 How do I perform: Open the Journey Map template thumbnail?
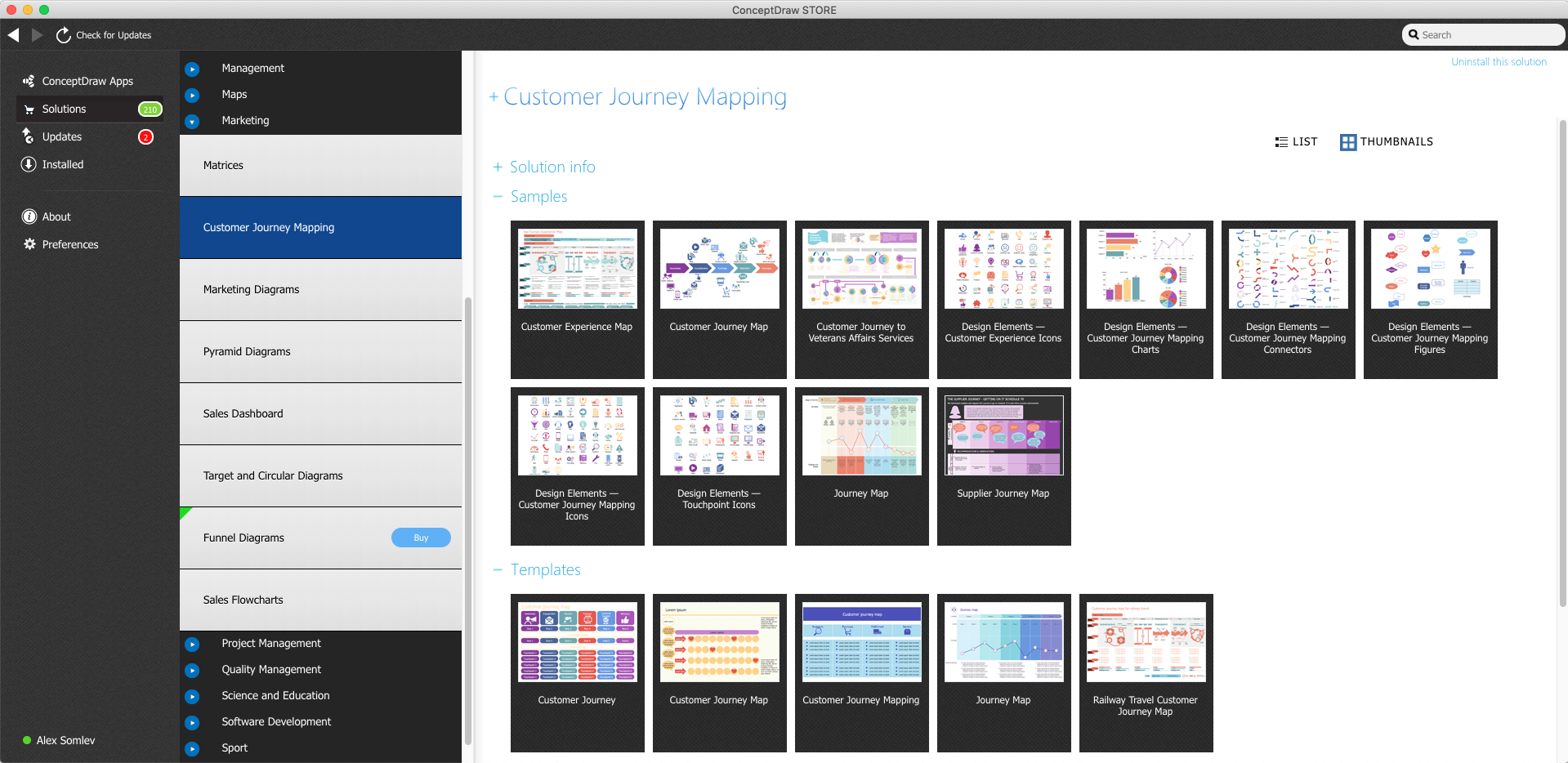(1004, 672)
